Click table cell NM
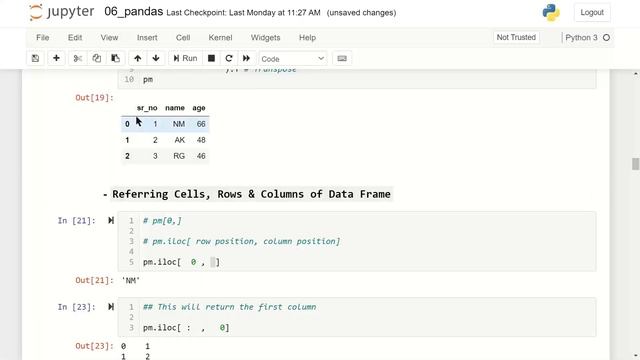 pyautogui.click(x=179, y=124)
